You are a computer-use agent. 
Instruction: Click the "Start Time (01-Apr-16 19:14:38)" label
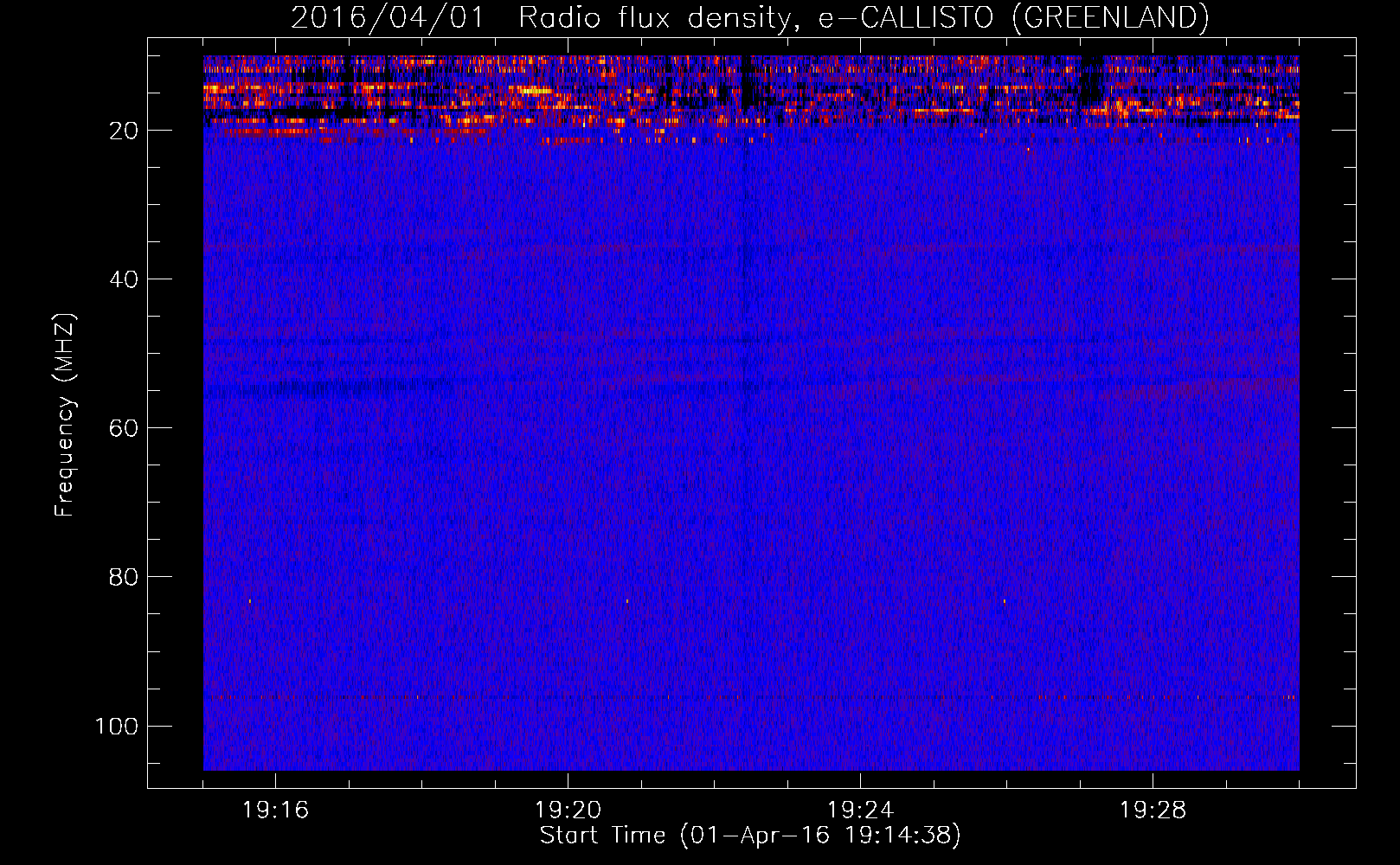750,836
